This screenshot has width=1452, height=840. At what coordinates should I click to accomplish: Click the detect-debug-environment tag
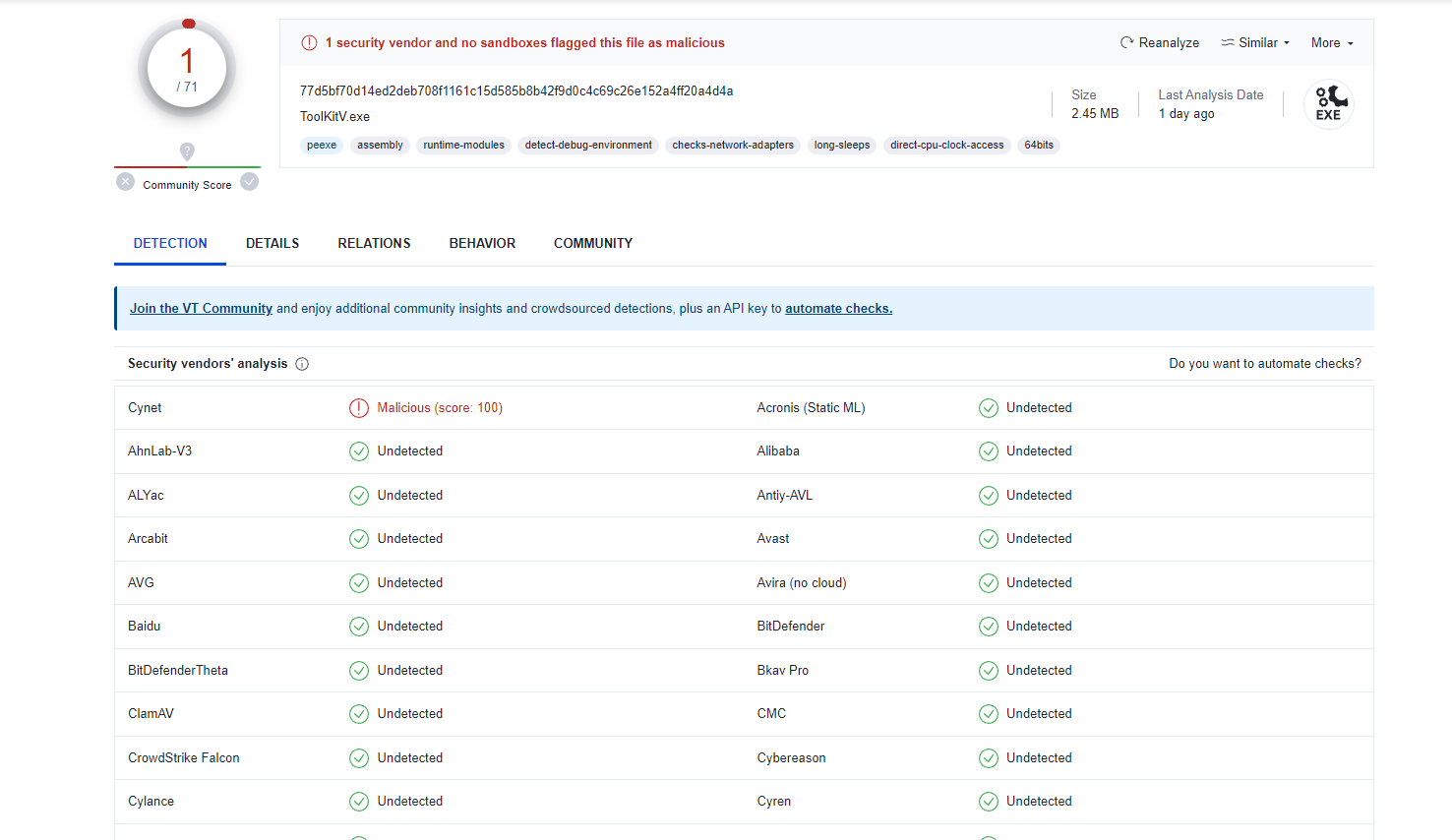click(588, 145)
